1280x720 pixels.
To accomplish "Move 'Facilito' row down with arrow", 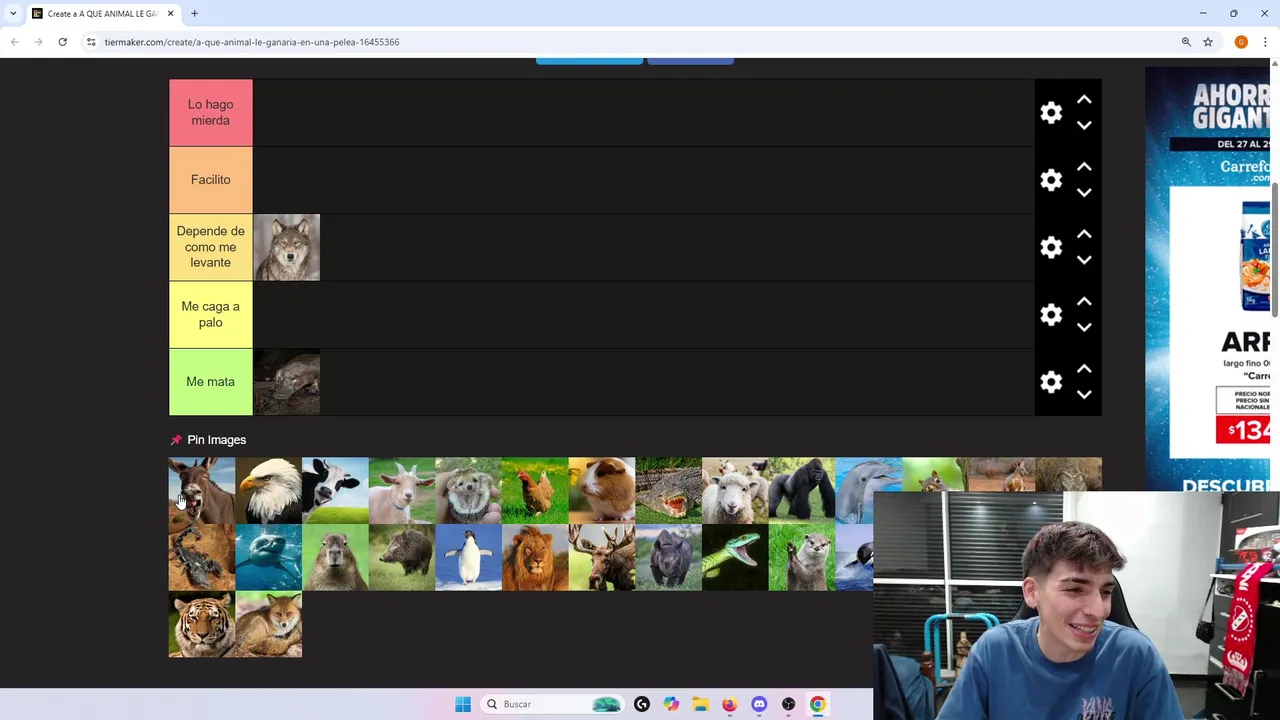I will 1084,192.
